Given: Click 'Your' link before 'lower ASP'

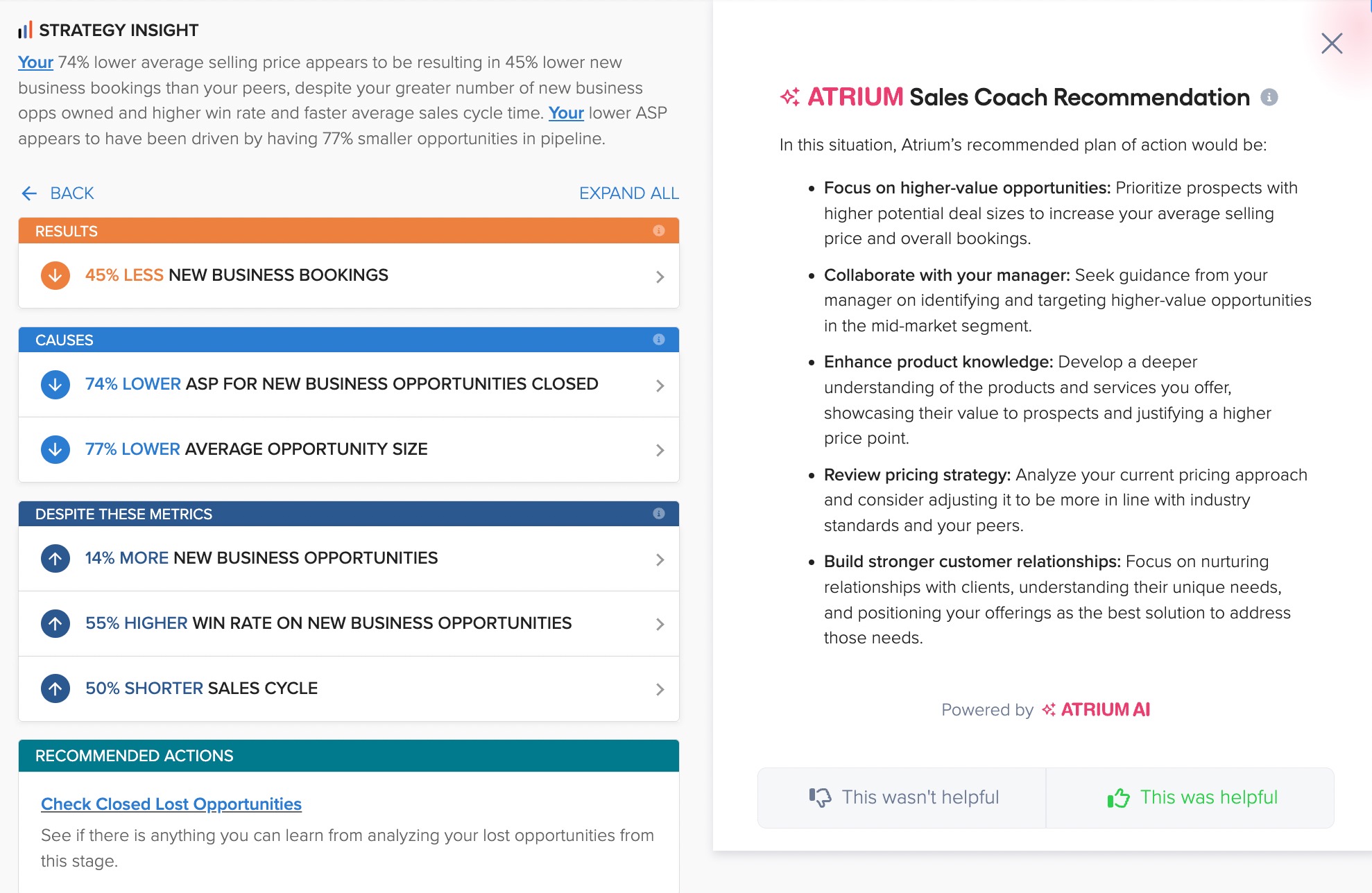Looking at the screenshot, I should pyautogui.click(x=566, y=113).
